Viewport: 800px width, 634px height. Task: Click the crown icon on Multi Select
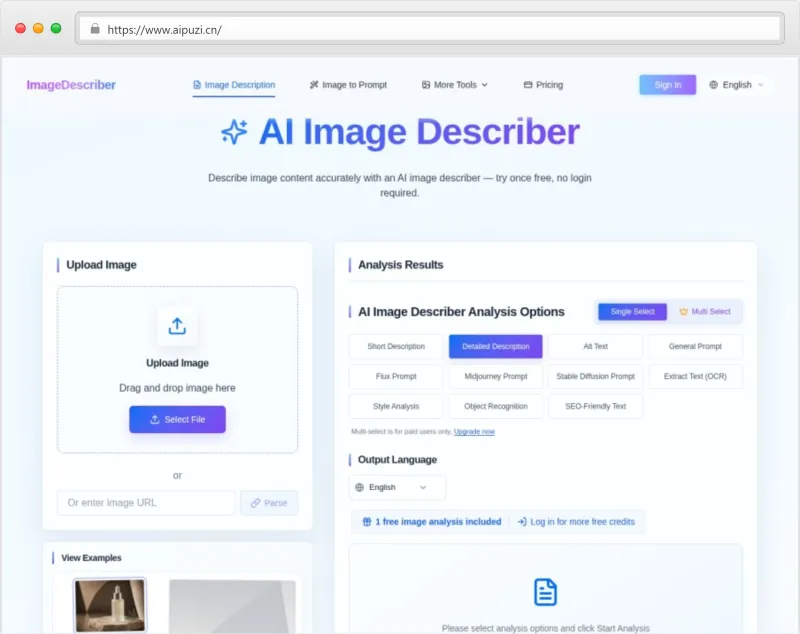[x=684, y=312]
